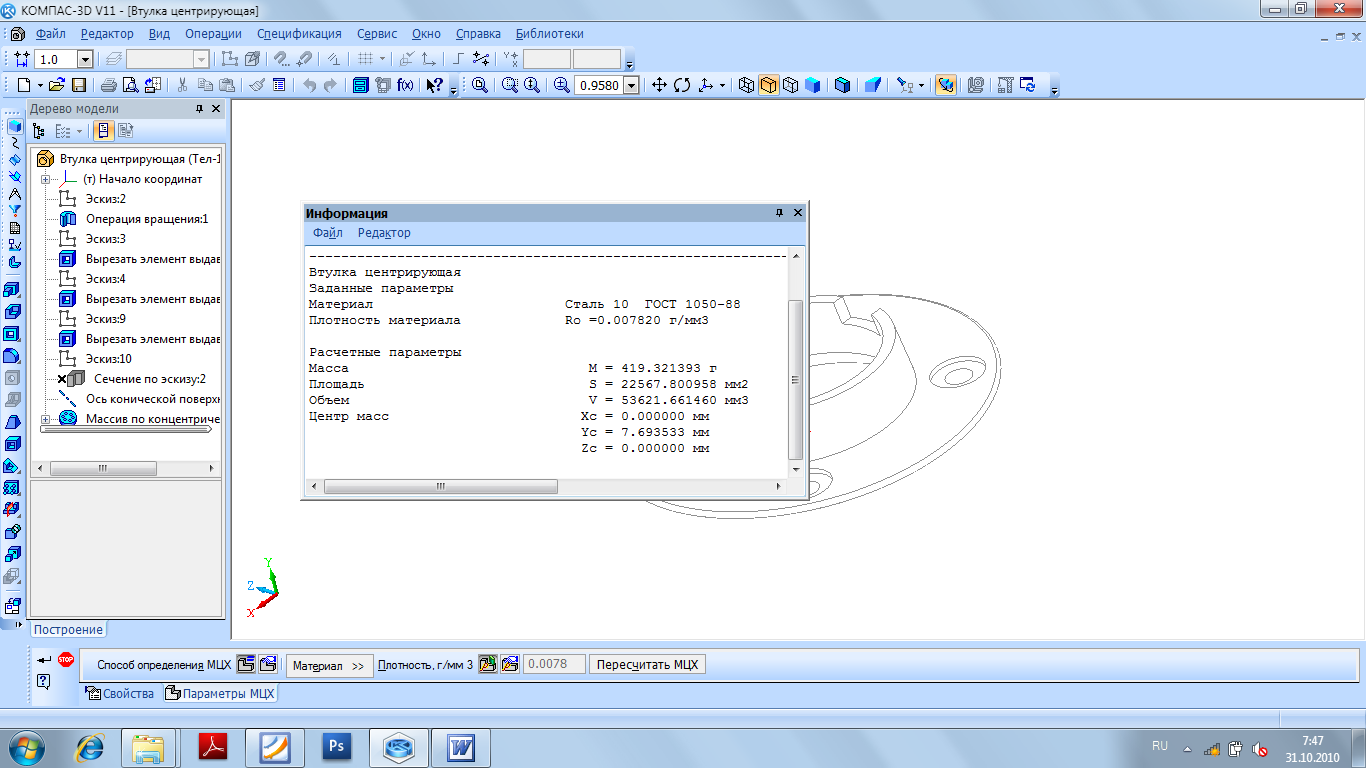Open the grid dropdown arrow
Image resolution: width=1366 pixels, height=768 pixels.
(382, 60)
